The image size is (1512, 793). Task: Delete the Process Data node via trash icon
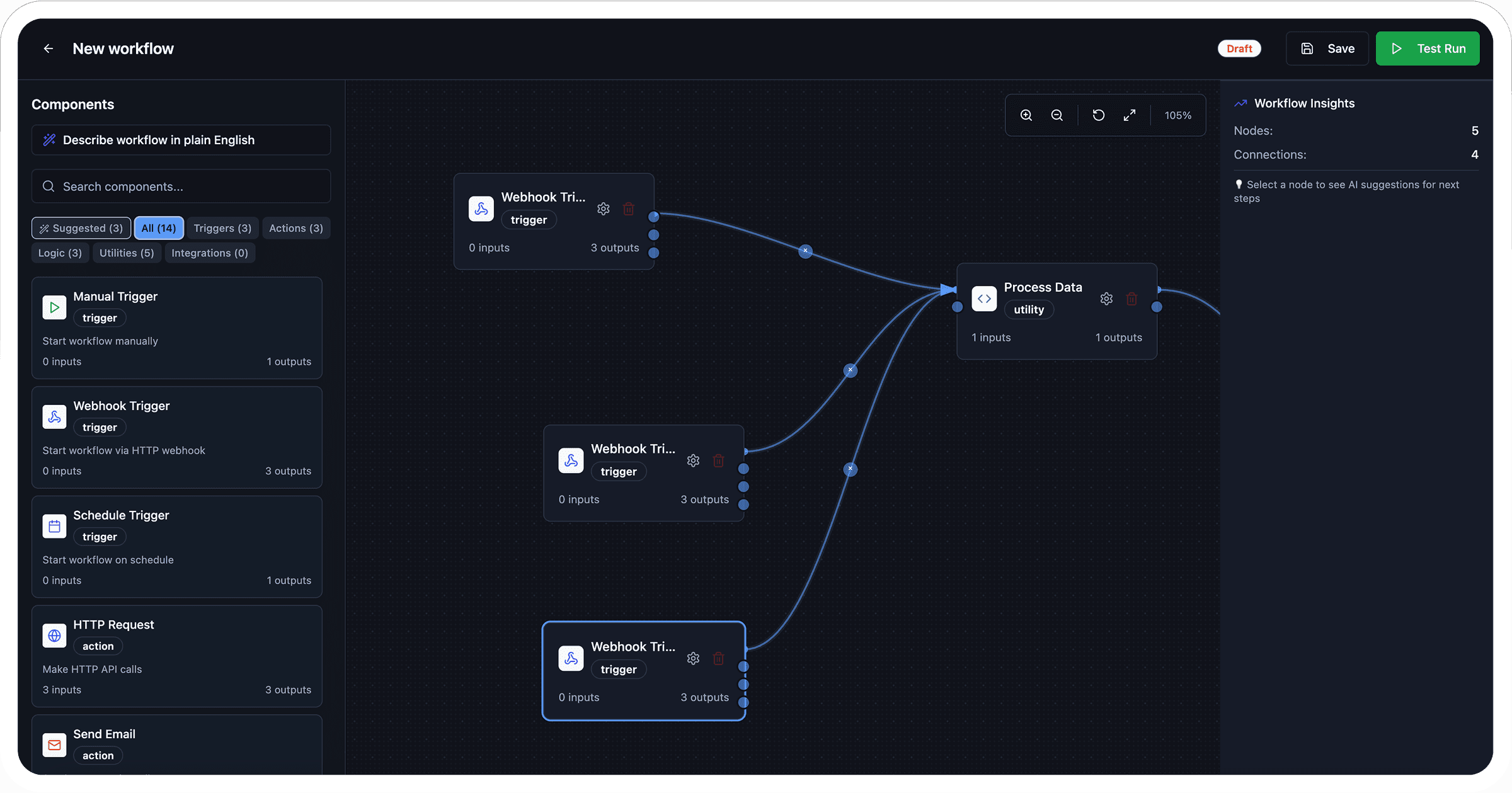pyautogui.click(x=1131, y=299)
